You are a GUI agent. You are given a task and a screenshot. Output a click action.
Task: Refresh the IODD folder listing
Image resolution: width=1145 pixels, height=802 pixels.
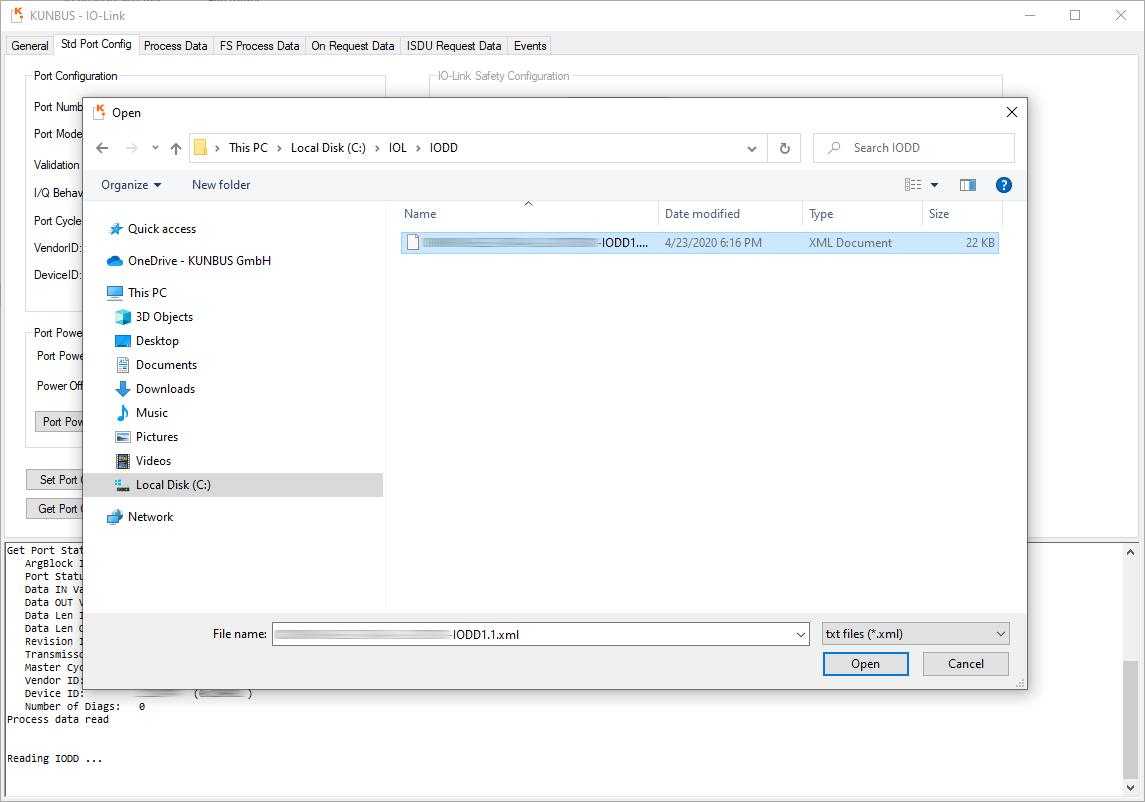[784, 148]
